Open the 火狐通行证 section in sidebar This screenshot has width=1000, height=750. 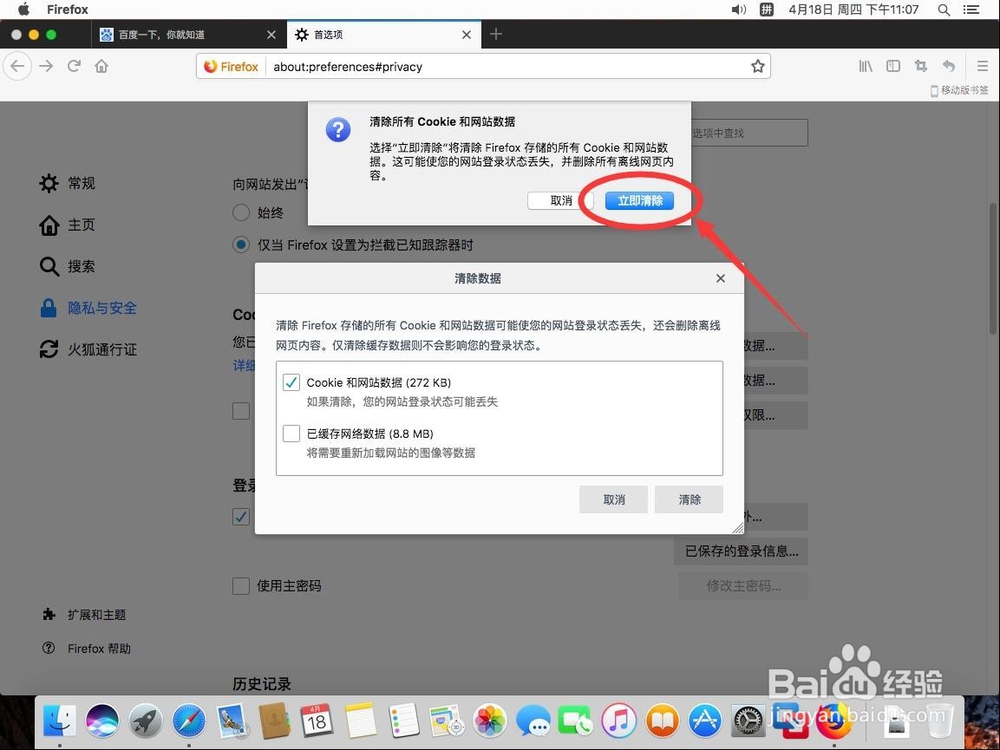[100, 349]
